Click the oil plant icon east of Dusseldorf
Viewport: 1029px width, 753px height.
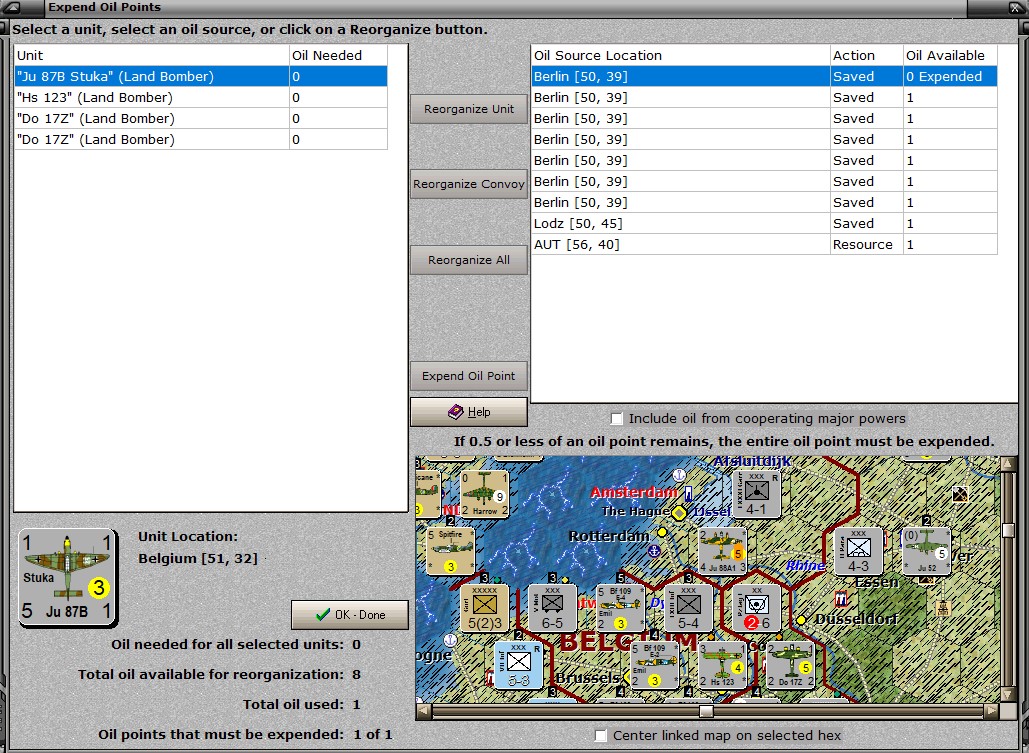tap(943, 607)
